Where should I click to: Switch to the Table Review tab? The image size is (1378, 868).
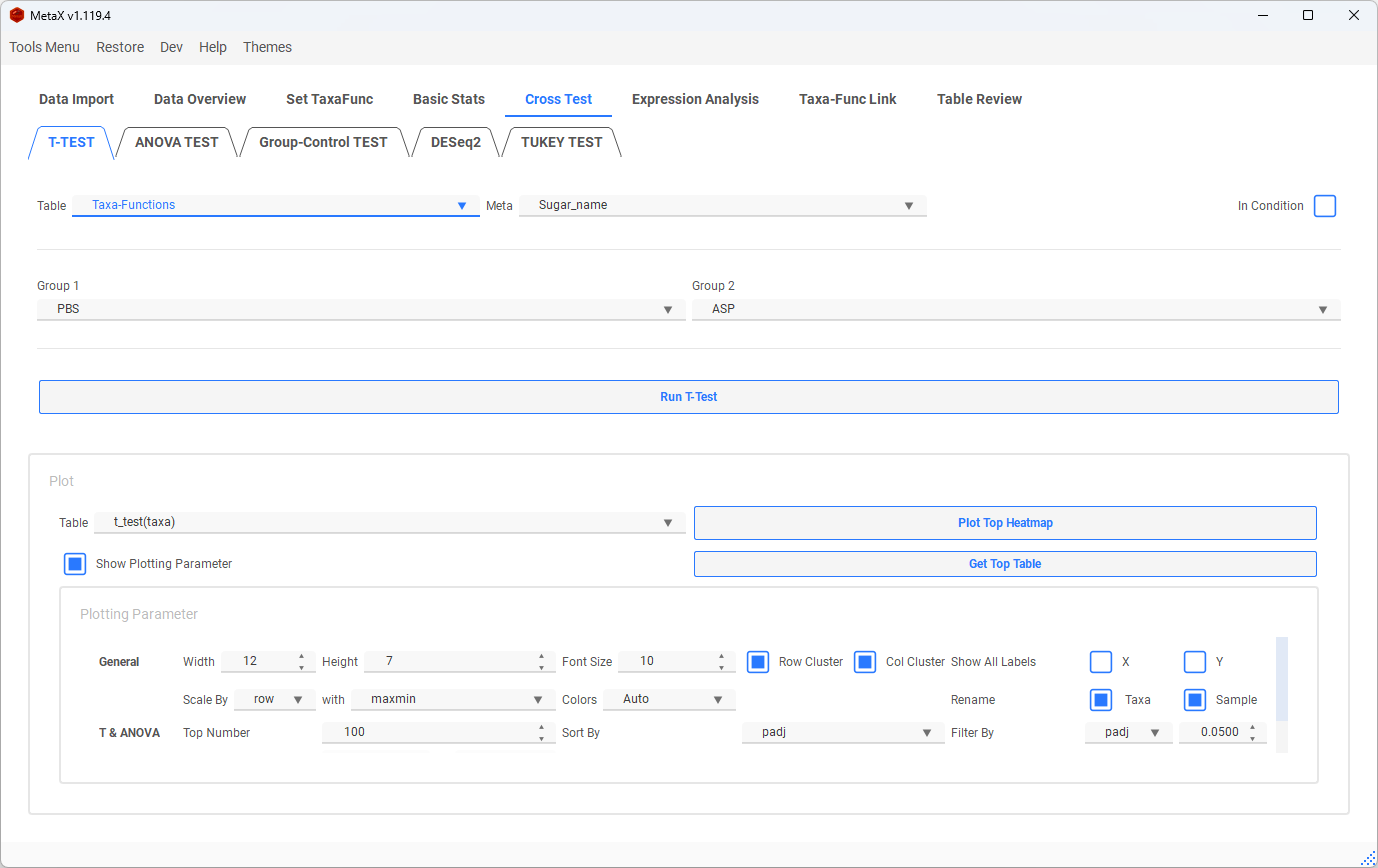[x=979, y=99]
